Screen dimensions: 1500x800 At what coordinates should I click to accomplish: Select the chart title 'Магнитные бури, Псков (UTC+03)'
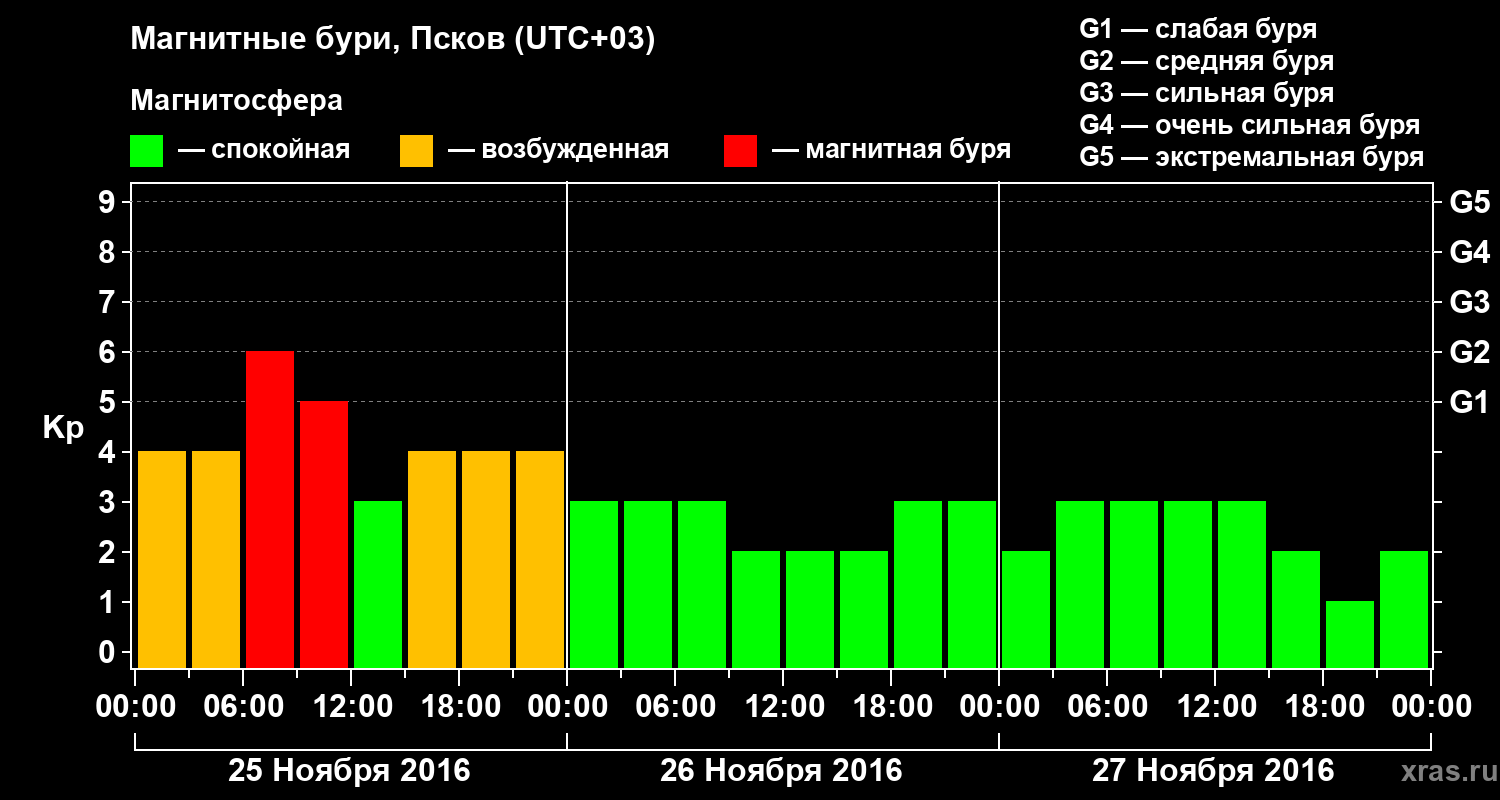pos(393,41)
